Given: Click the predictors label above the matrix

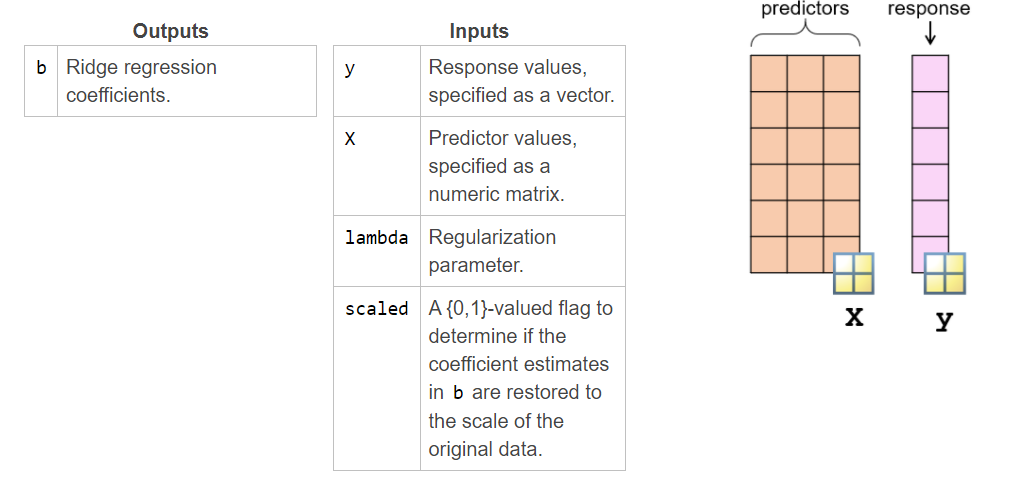Looking at the screenshot, I should [805, 9].
